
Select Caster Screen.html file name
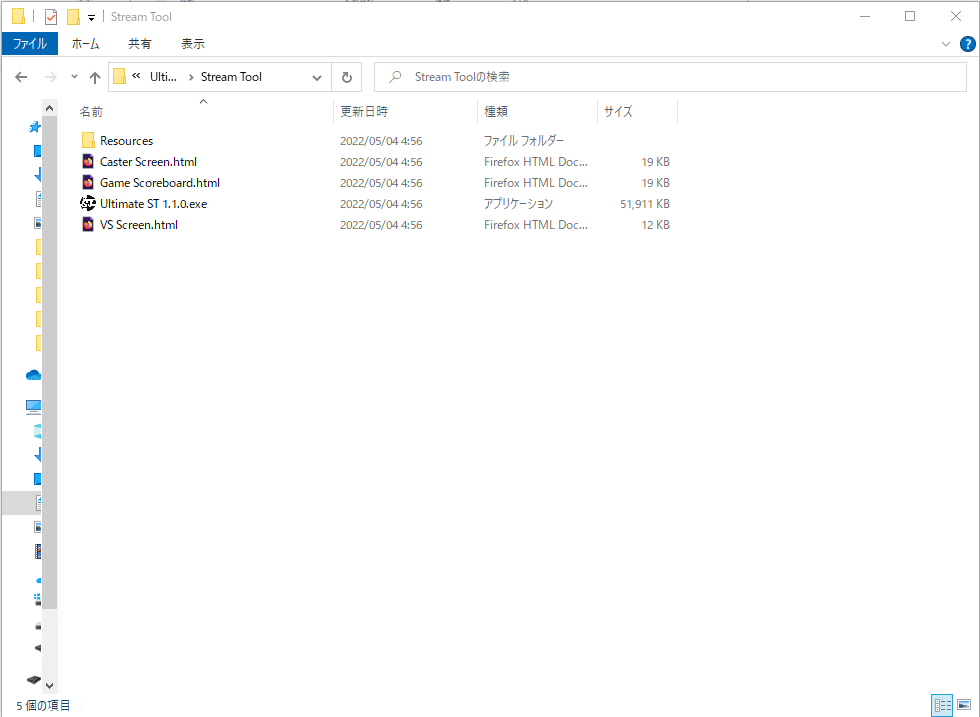click(148, 162)
